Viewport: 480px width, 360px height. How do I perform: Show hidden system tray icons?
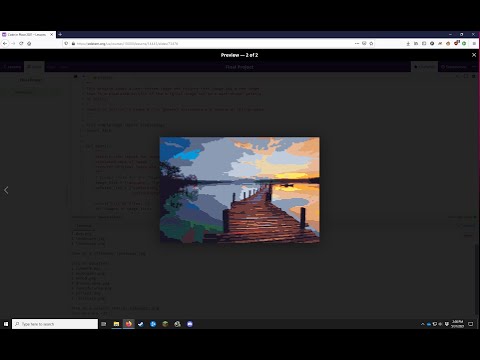[x=423, y=324]
